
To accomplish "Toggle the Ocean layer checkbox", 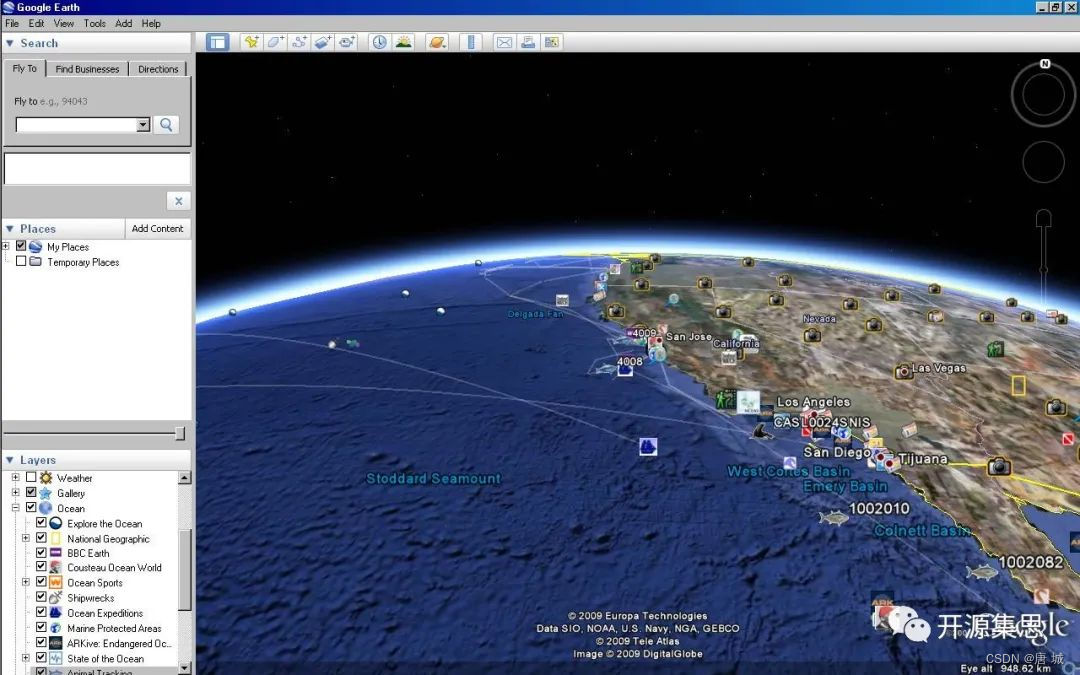I will [31, 508].
